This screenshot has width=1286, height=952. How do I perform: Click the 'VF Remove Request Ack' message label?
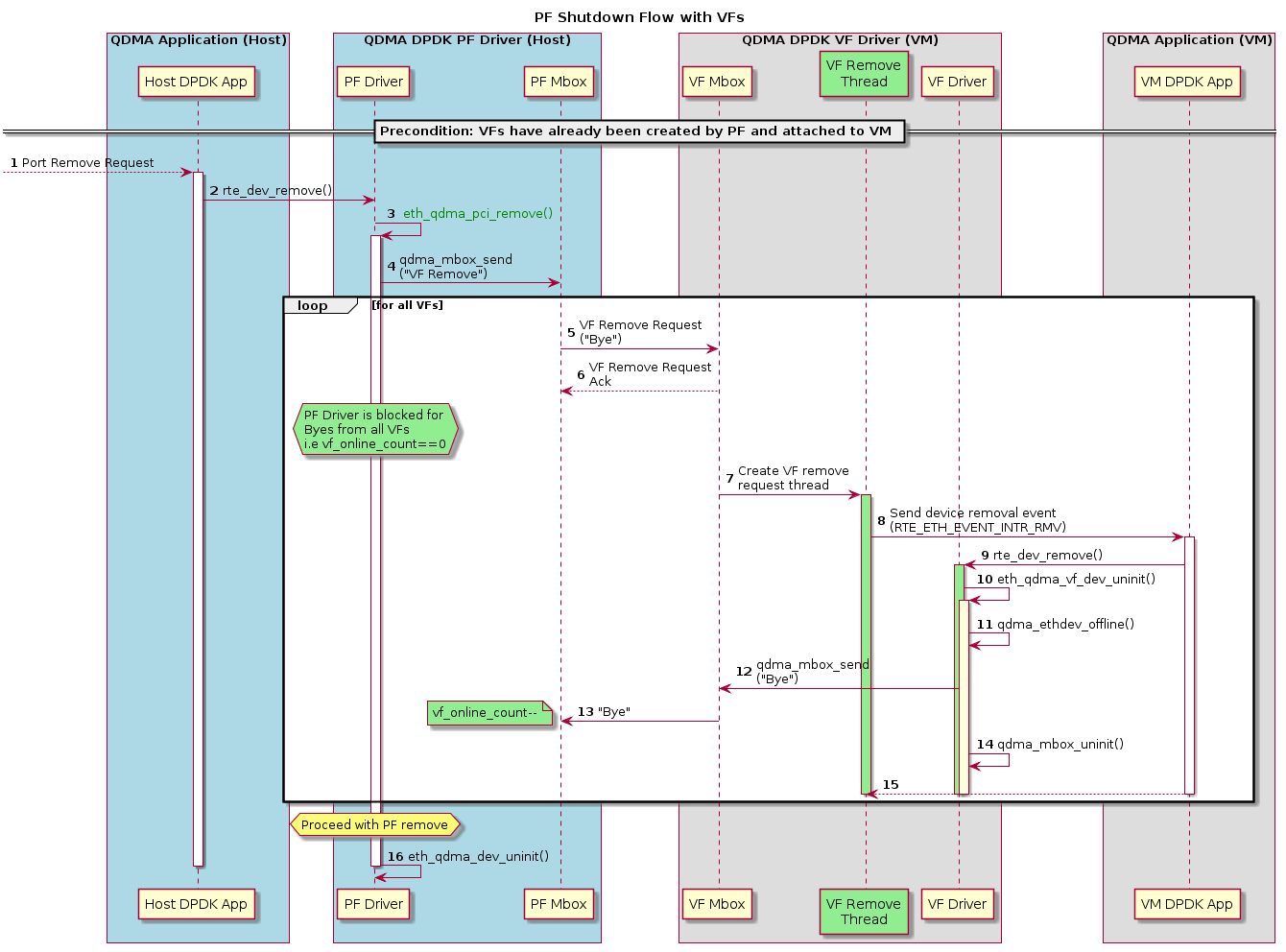[650, 374]
